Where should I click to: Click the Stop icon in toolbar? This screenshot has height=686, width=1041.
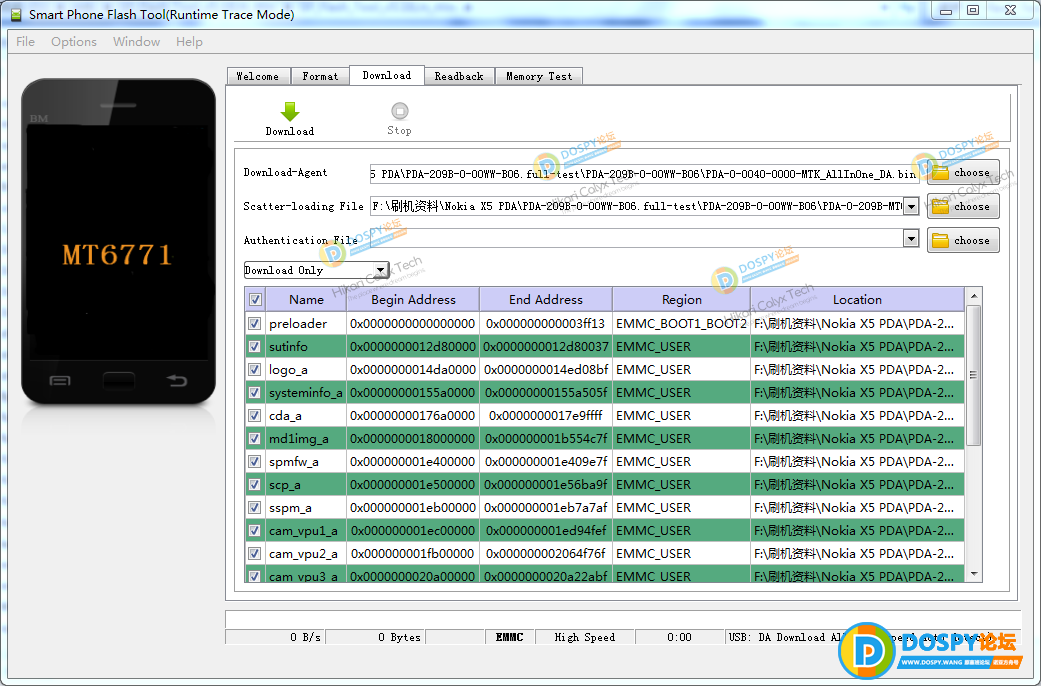pos(400,110)
